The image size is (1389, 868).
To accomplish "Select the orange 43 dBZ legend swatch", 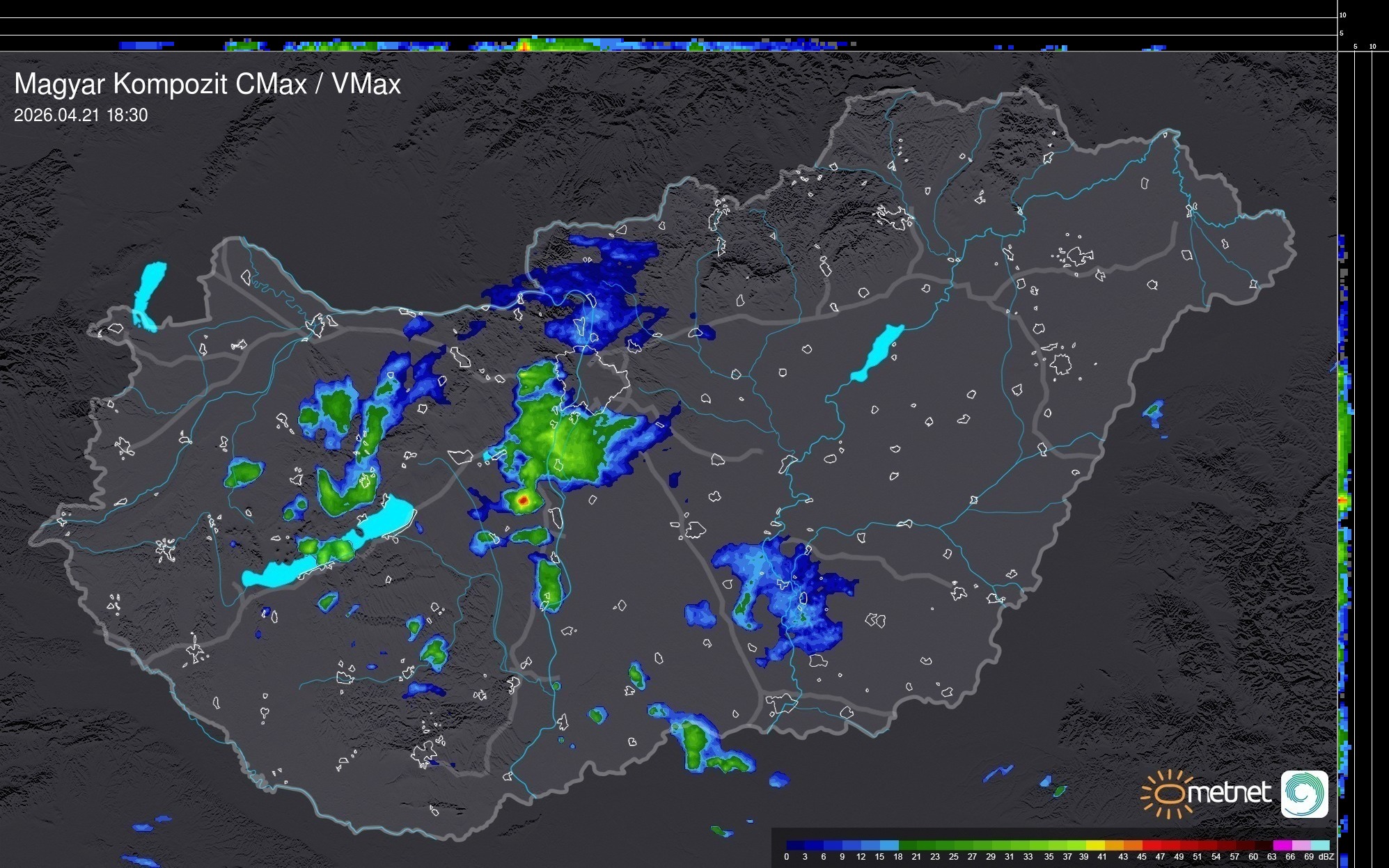I will pyautogui.click(x=1132, y=846).
